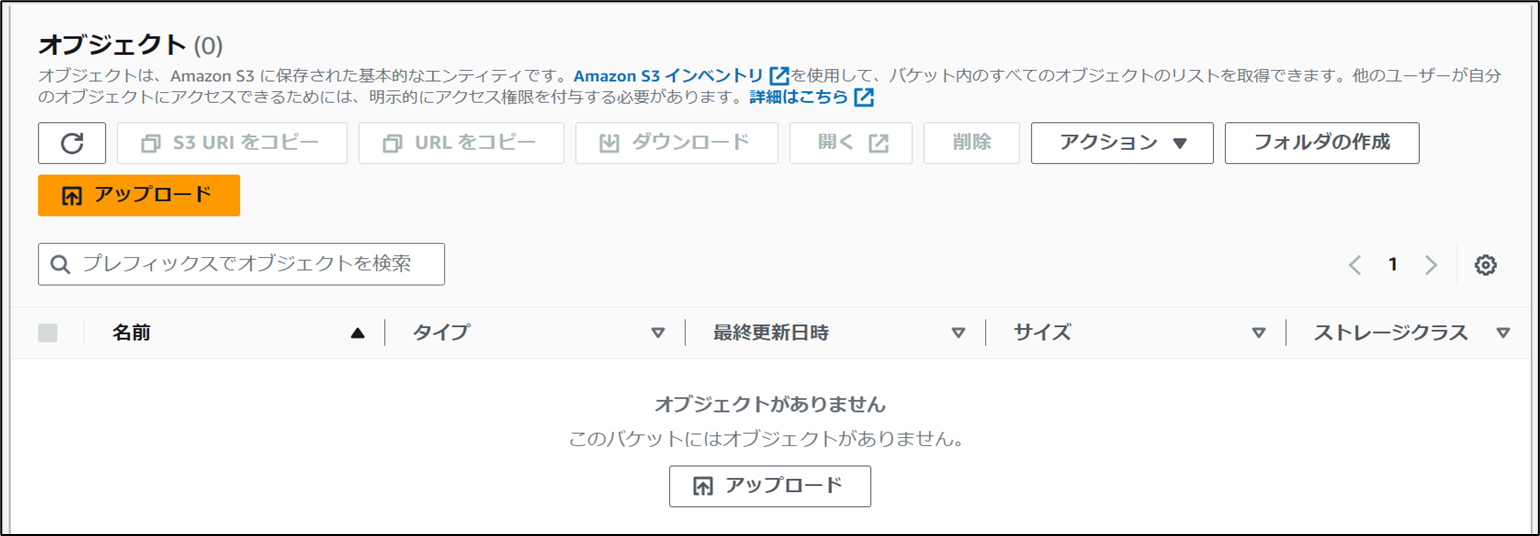Go to the next page chevron

[1431, 265]
